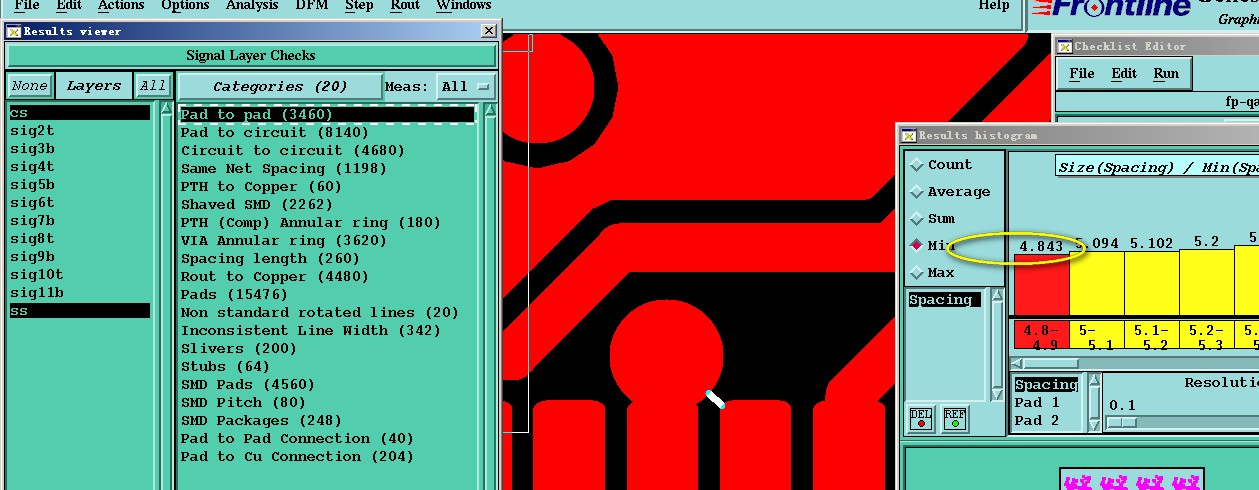The height and width of the screenshot is (490, 1259).
Task: Open the Windows menu
Action: [464, 6]
